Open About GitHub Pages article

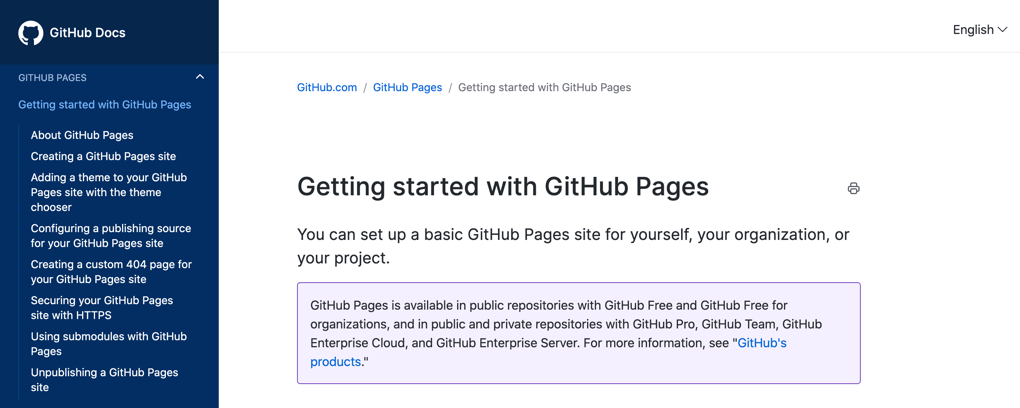click(82, 135)
